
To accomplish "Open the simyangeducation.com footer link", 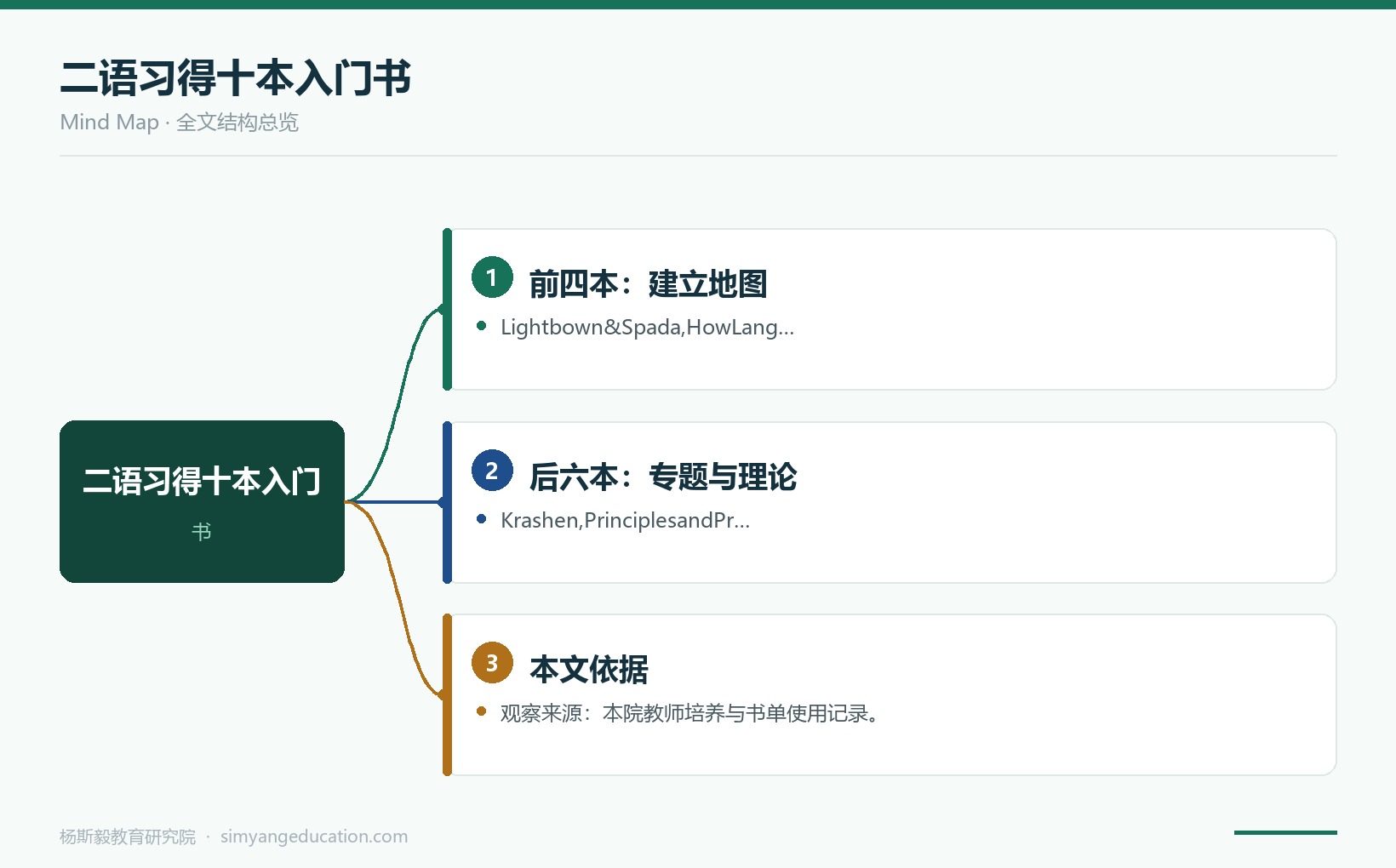I will pos(314,837).
